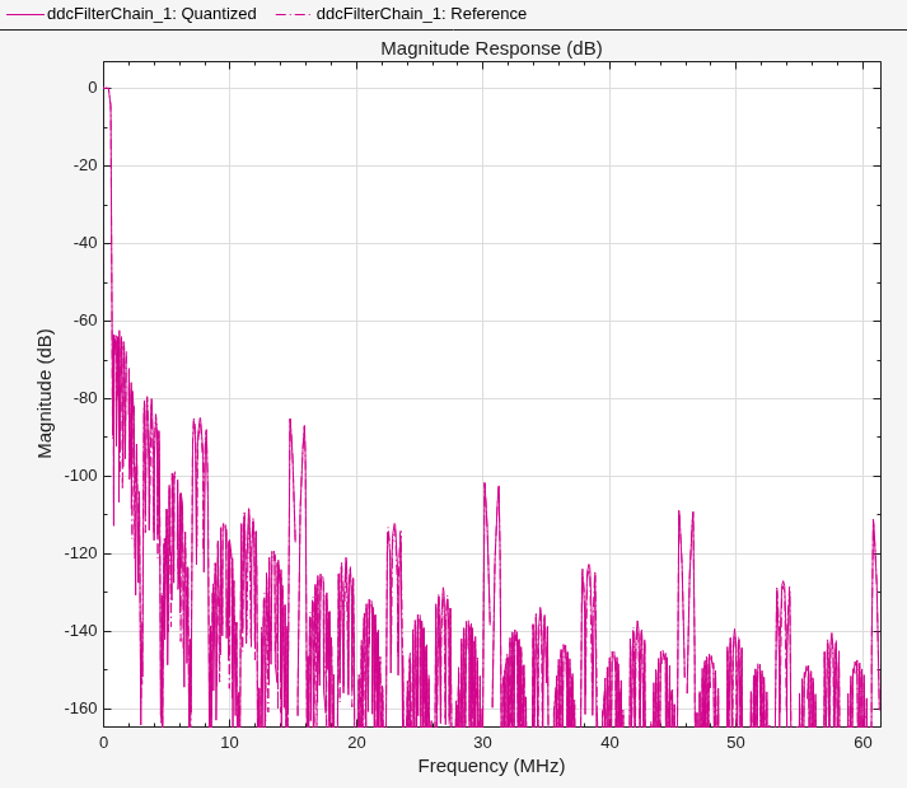This screenshot has height=788, width=907.
Task: Click the x-axis tick label 60
Action: [862, 742]
